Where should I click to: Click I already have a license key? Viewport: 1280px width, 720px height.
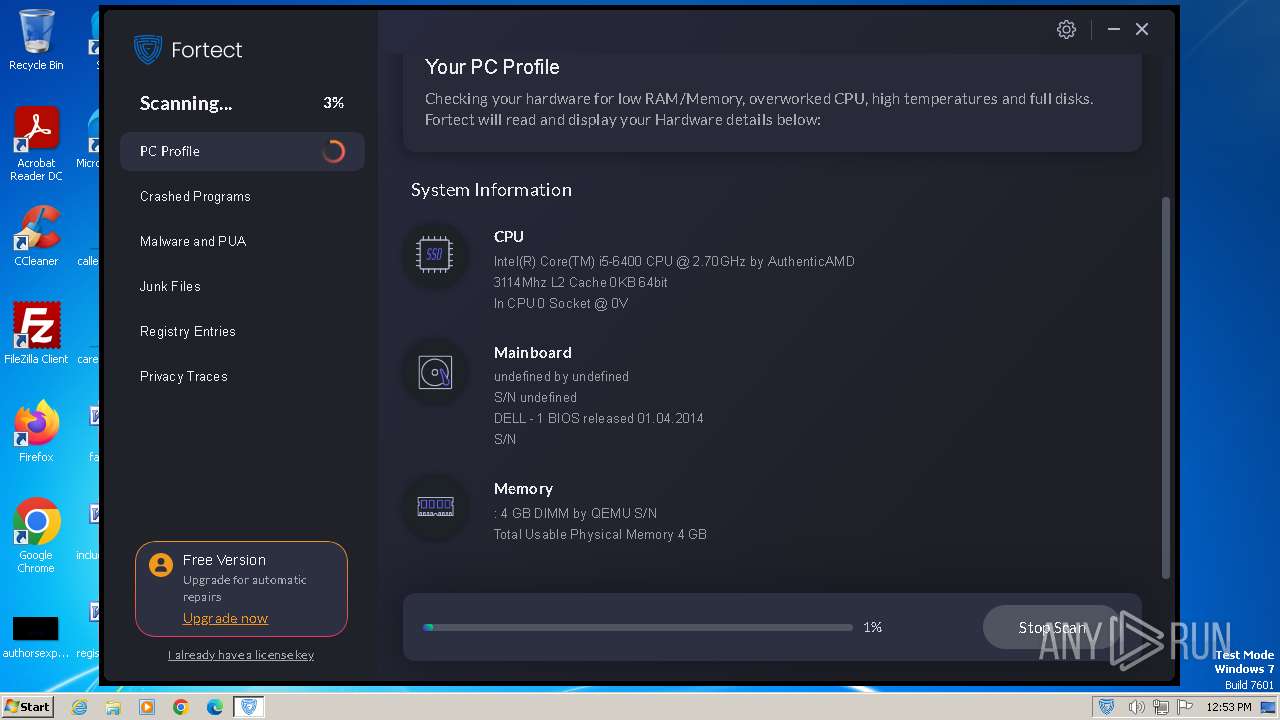(241, 655)
